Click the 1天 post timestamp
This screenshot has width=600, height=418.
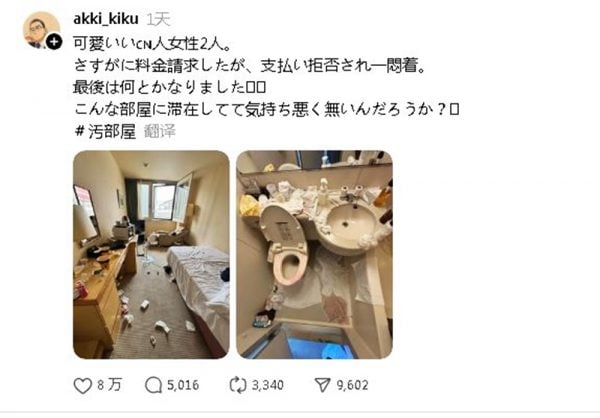tap(158, 19)
